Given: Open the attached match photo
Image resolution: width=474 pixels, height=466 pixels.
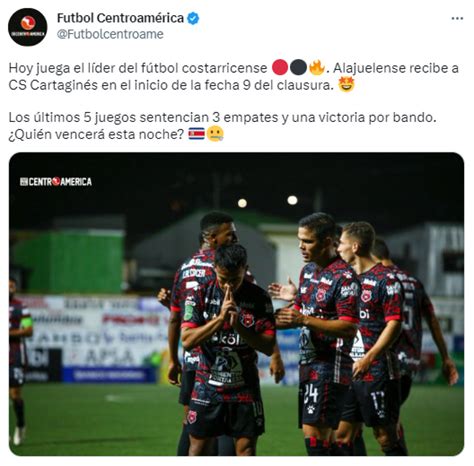Looking at the screenshot, I should (x=236, y=304).
